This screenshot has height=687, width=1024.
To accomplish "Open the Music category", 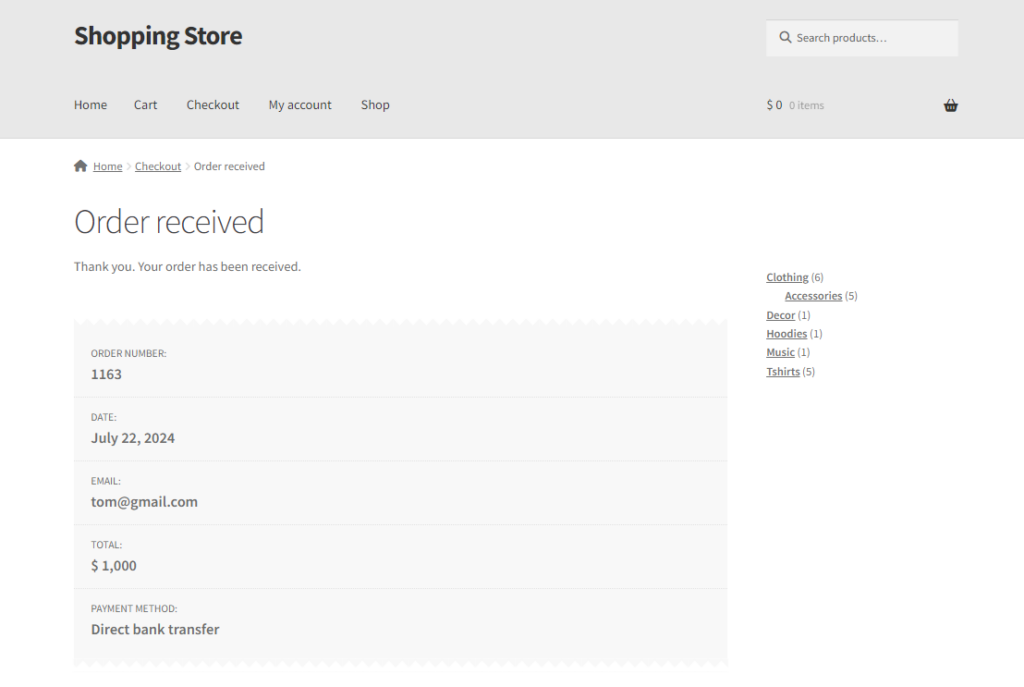I will pos(780,353).
